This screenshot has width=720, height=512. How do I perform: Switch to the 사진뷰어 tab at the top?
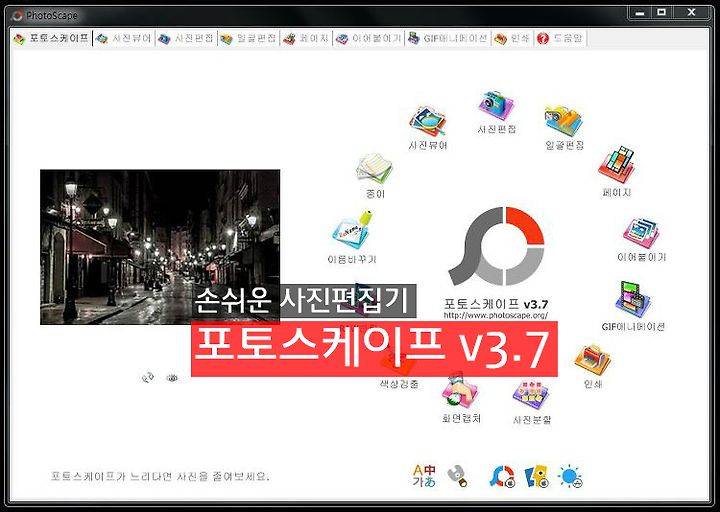(x=124, y=39)
